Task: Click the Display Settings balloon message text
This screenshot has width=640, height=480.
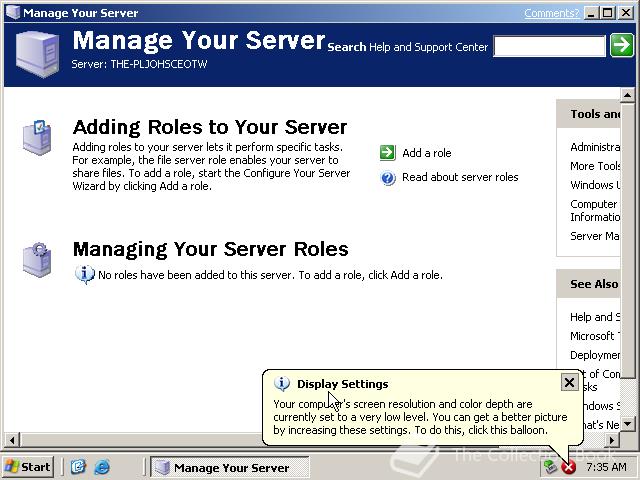Action: tap(420, 417)
